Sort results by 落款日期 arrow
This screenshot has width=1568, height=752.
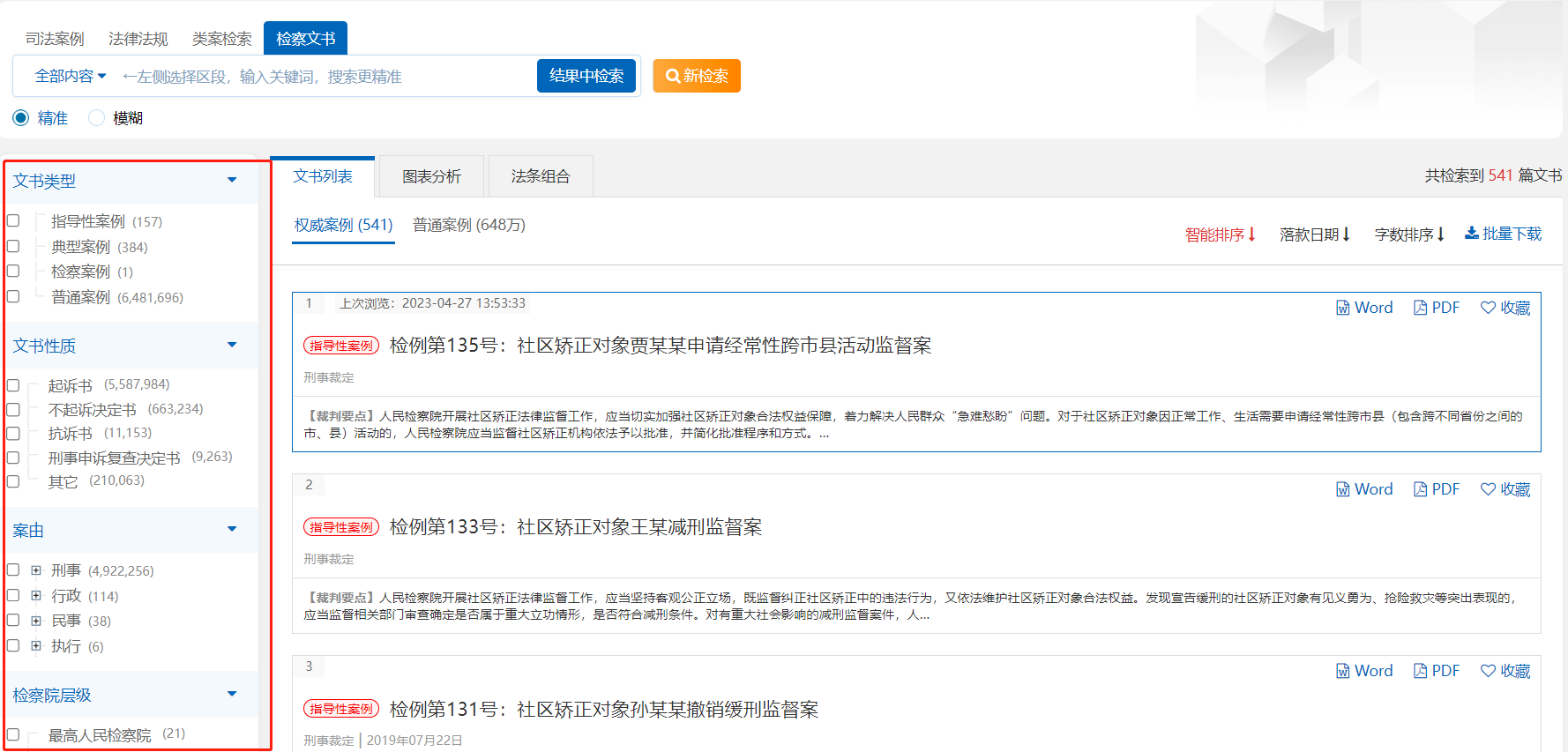[x=1346, y=235]
